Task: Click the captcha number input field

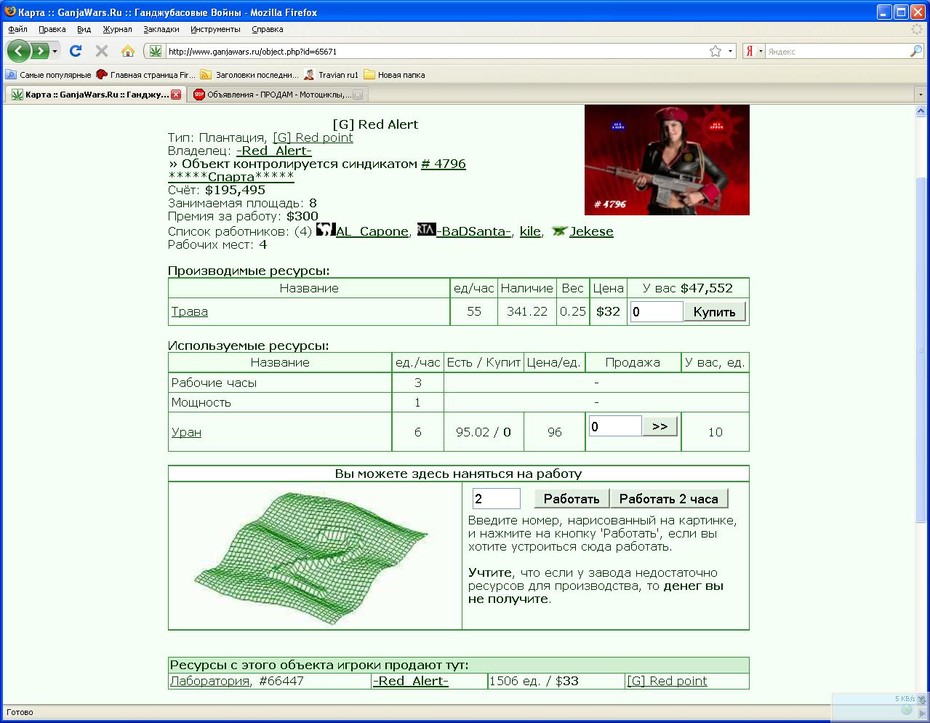Action: (x=496, y=498)
